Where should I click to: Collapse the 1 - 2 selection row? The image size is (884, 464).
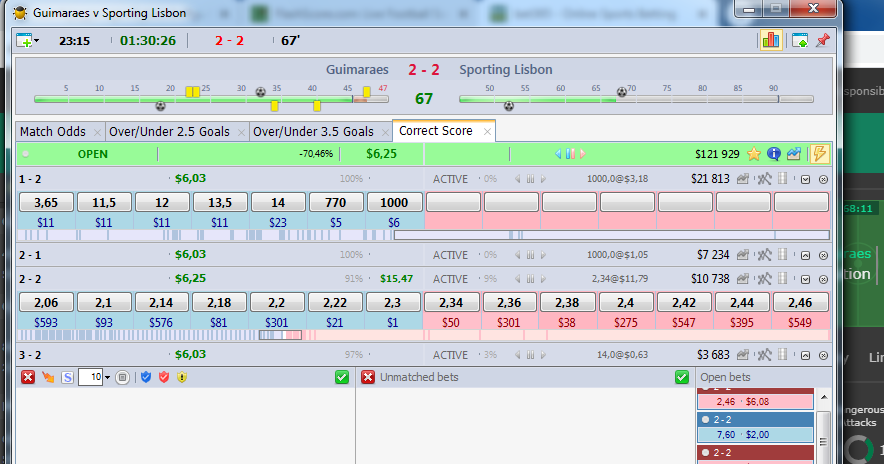(805, 179)
